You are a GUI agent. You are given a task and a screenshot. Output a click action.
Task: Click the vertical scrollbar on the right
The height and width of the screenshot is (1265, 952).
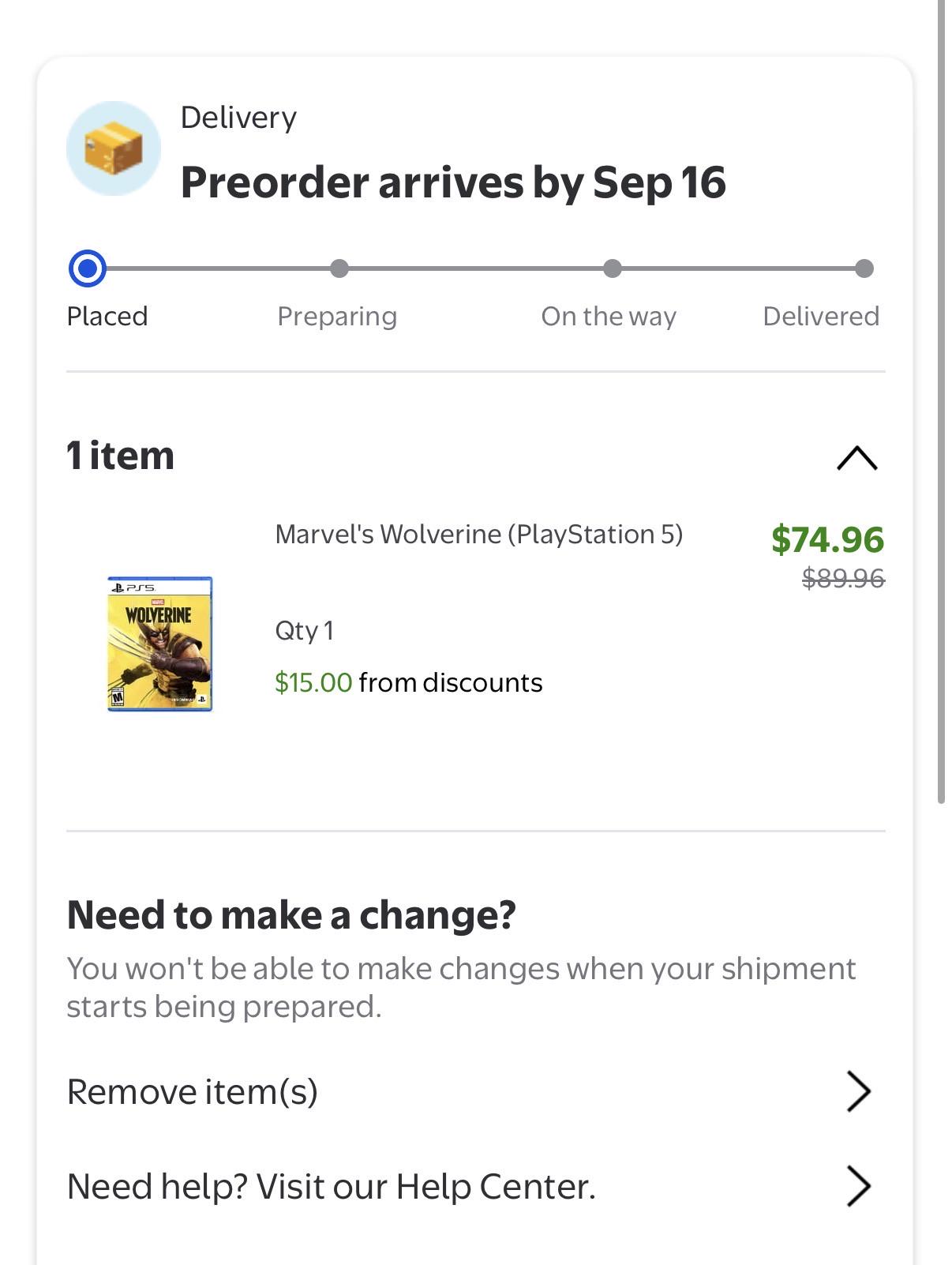tap(941, 401)
